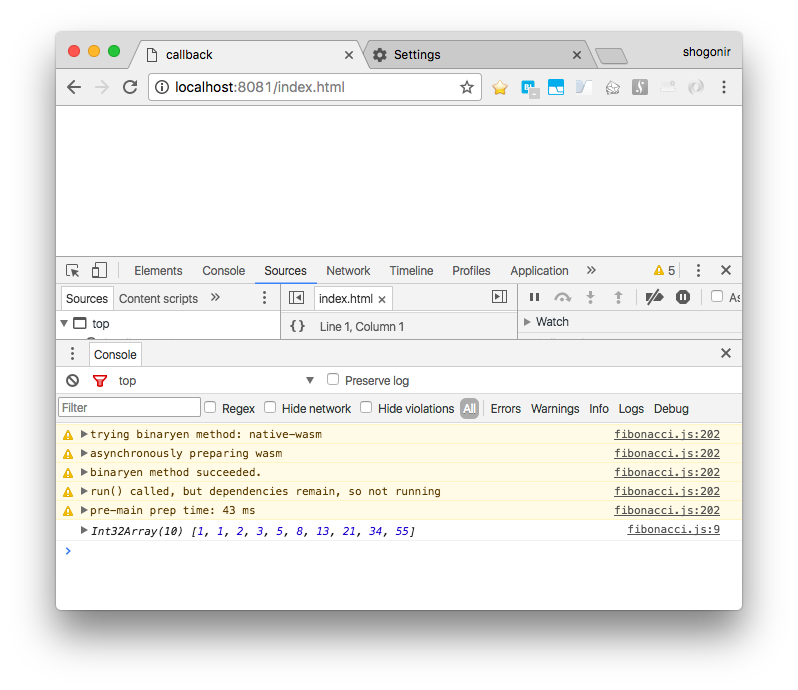Switch to the Network panel

[348, 271]
